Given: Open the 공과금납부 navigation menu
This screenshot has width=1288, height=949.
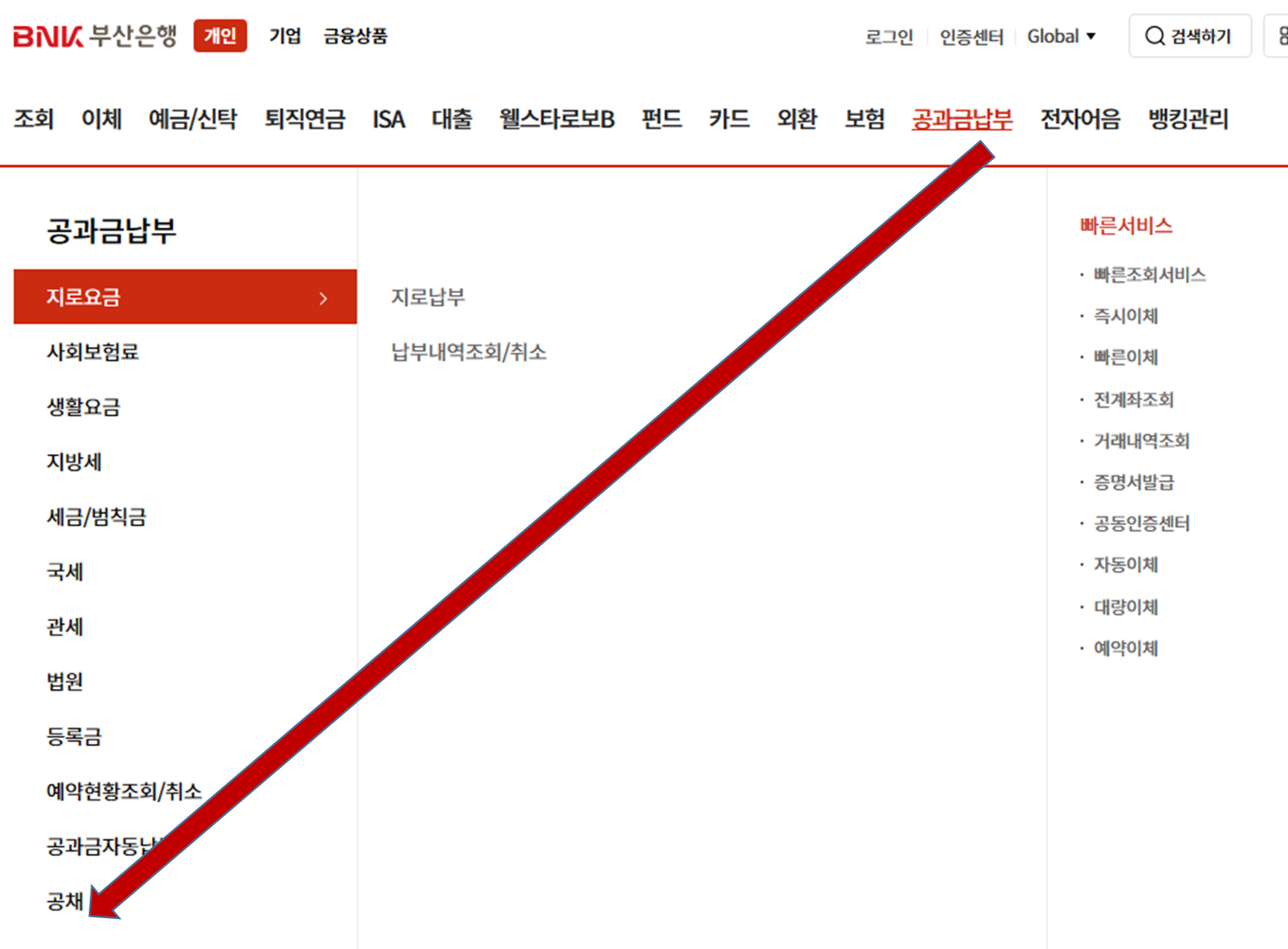Looking at the screenshot, I should (x=963, y=120).
